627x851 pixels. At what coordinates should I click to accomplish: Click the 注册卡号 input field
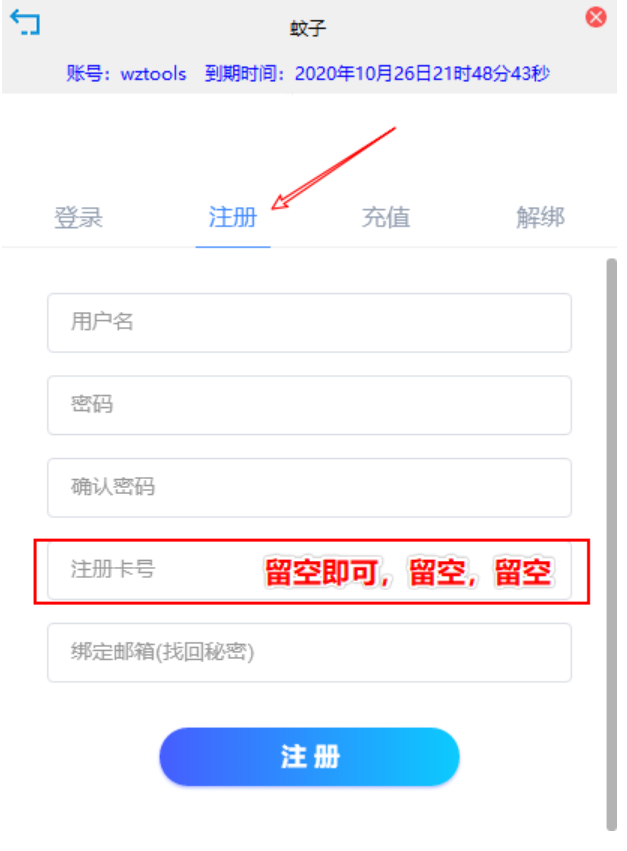(x=309, y=570)
